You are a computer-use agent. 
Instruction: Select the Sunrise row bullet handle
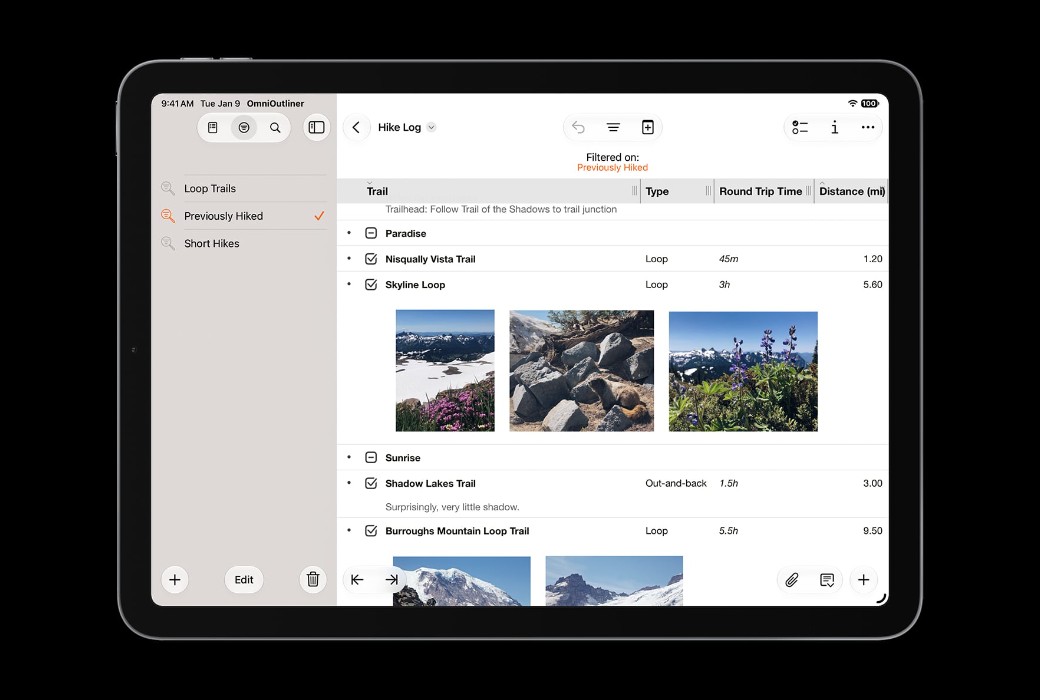[x=349, y=458]
